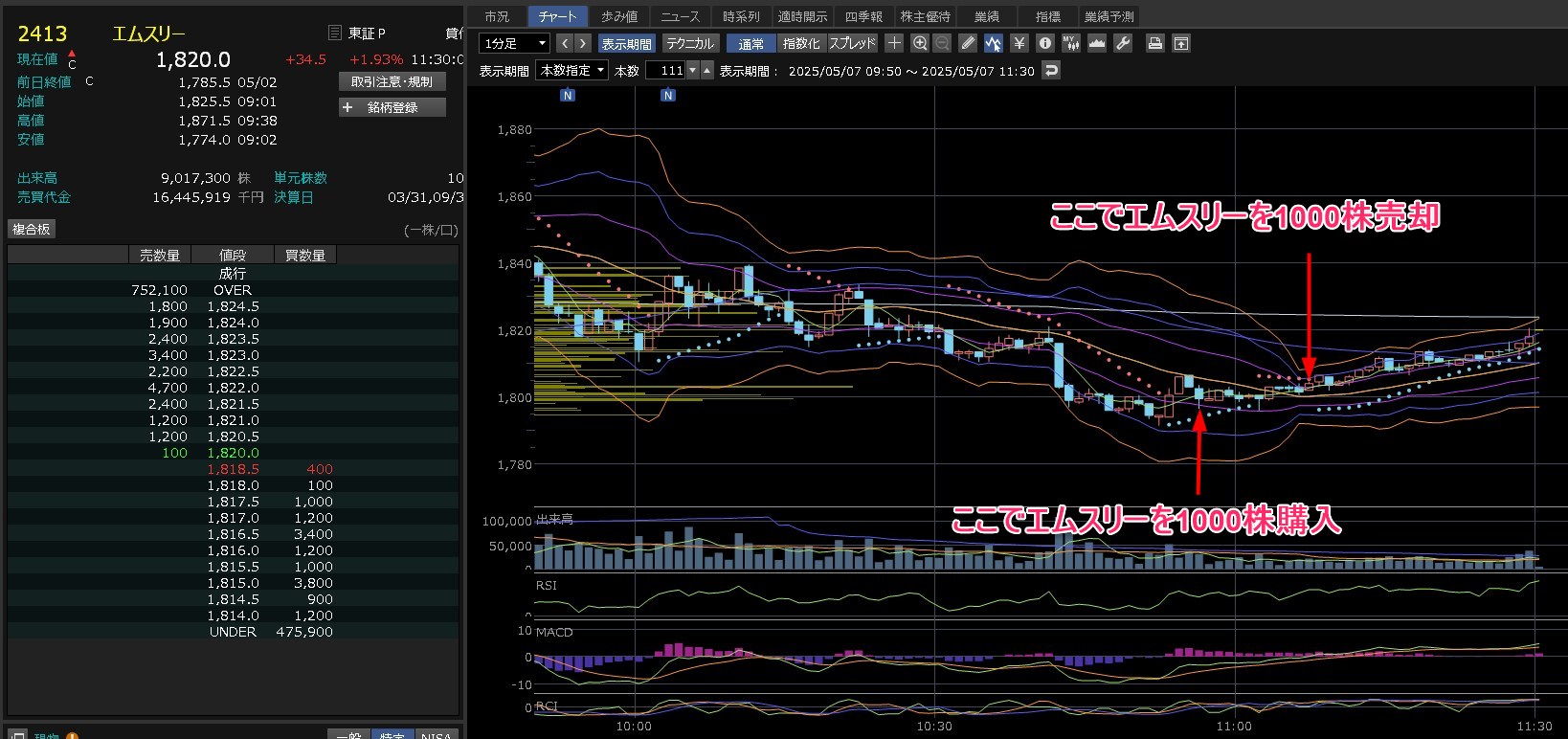
Task: Click the stock code 2413
Action: (x=42, y=34)
